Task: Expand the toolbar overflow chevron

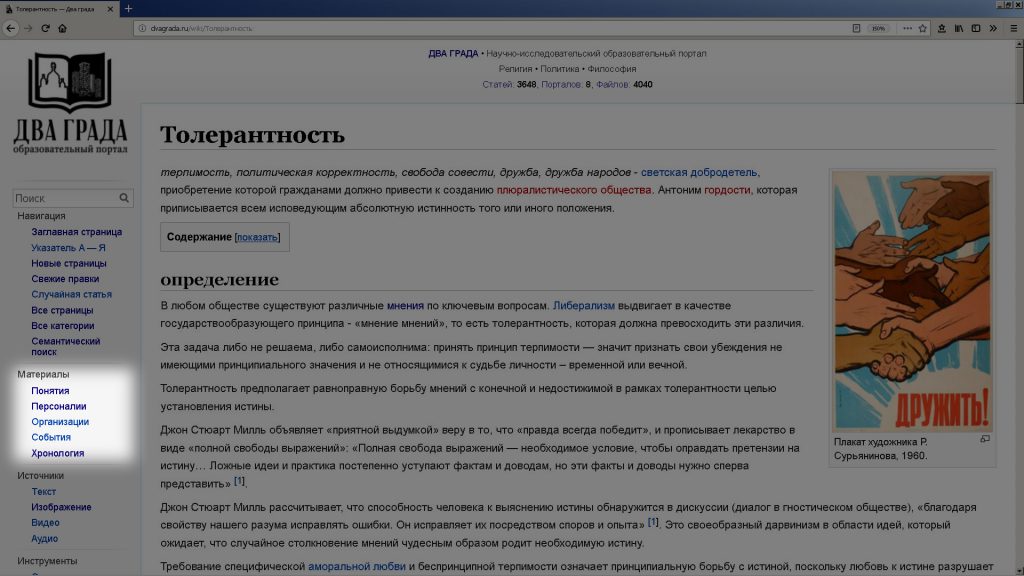Action: click(x=993, y=28)
